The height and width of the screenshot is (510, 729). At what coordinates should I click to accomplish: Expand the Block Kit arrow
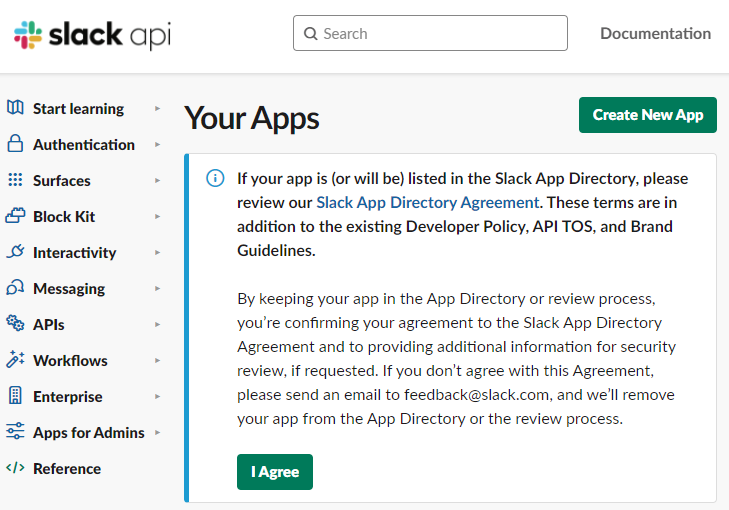158,217
